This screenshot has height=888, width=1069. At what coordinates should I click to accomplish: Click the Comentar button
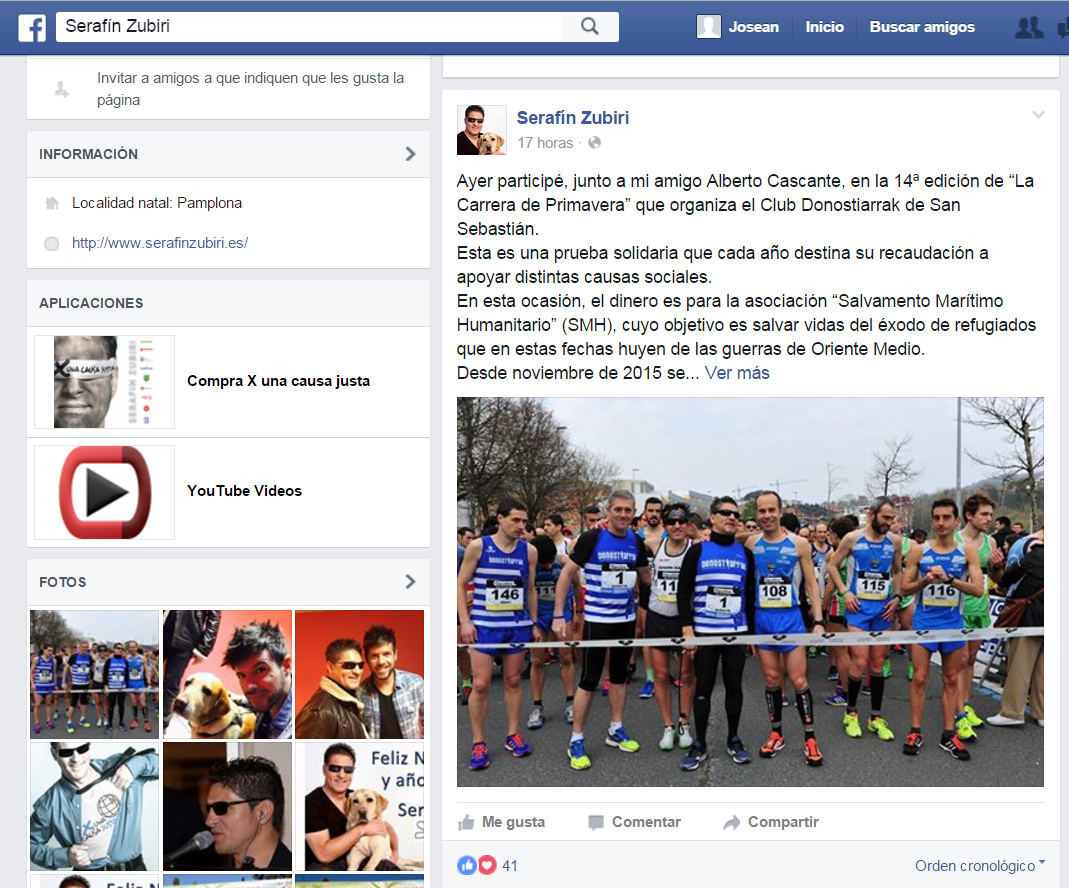coord(635,823)
